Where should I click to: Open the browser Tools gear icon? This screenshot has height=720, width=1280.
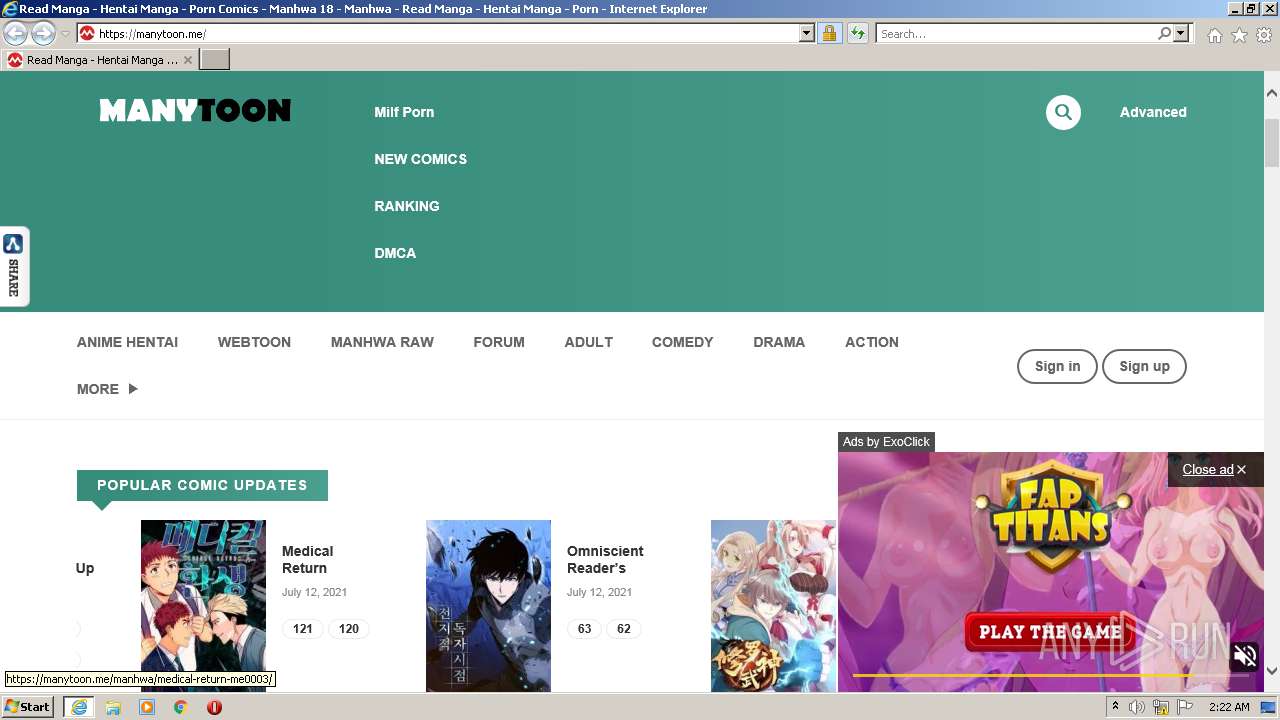tap(1264, 35)
